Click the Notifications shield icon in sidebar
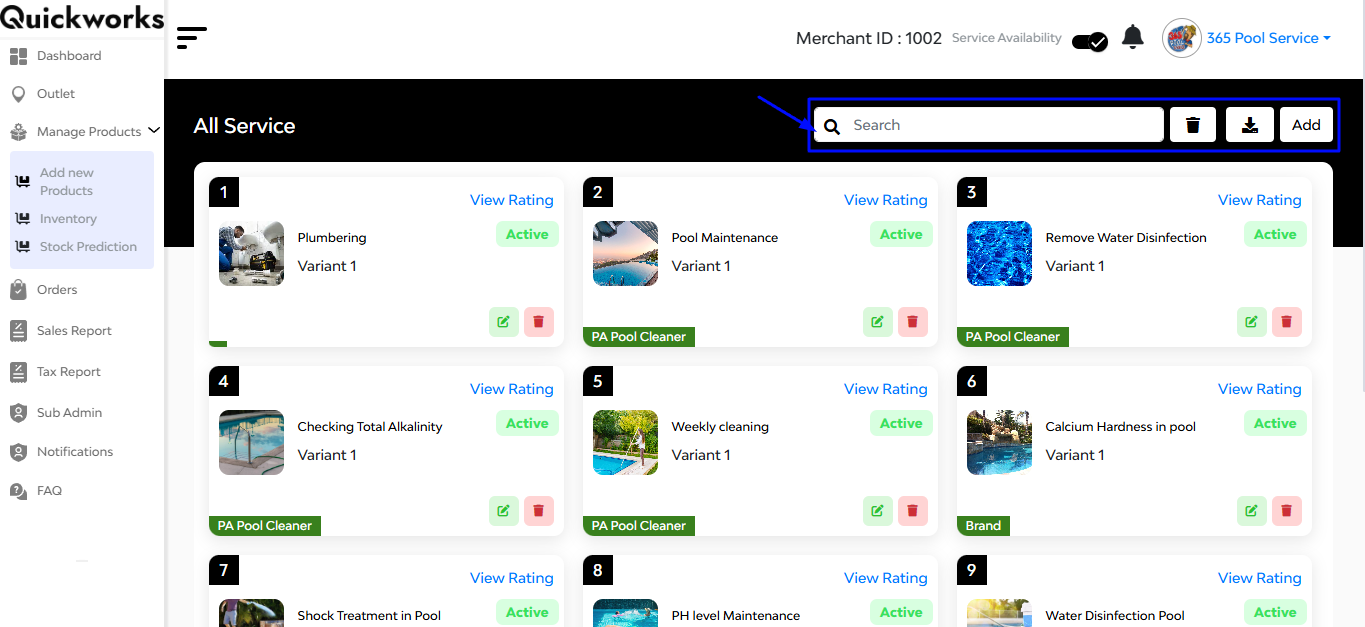Image resolution: width=1365 pixels, height=627 pixels. tap(18, 452)
